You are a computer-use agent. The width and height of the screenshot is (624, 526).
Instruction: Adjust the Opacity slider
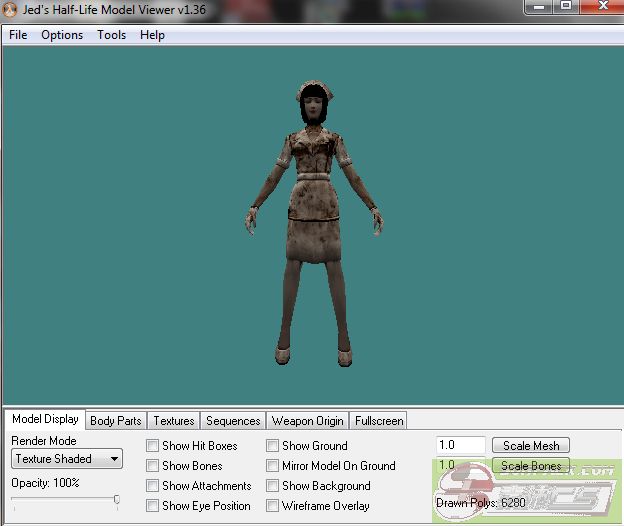point(116,499)
